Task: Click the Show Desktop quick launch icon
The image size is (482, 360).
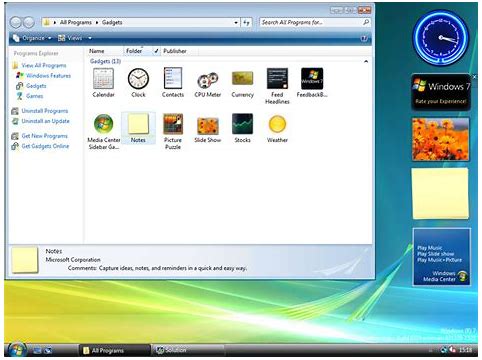Action: (x=37, y=350)
